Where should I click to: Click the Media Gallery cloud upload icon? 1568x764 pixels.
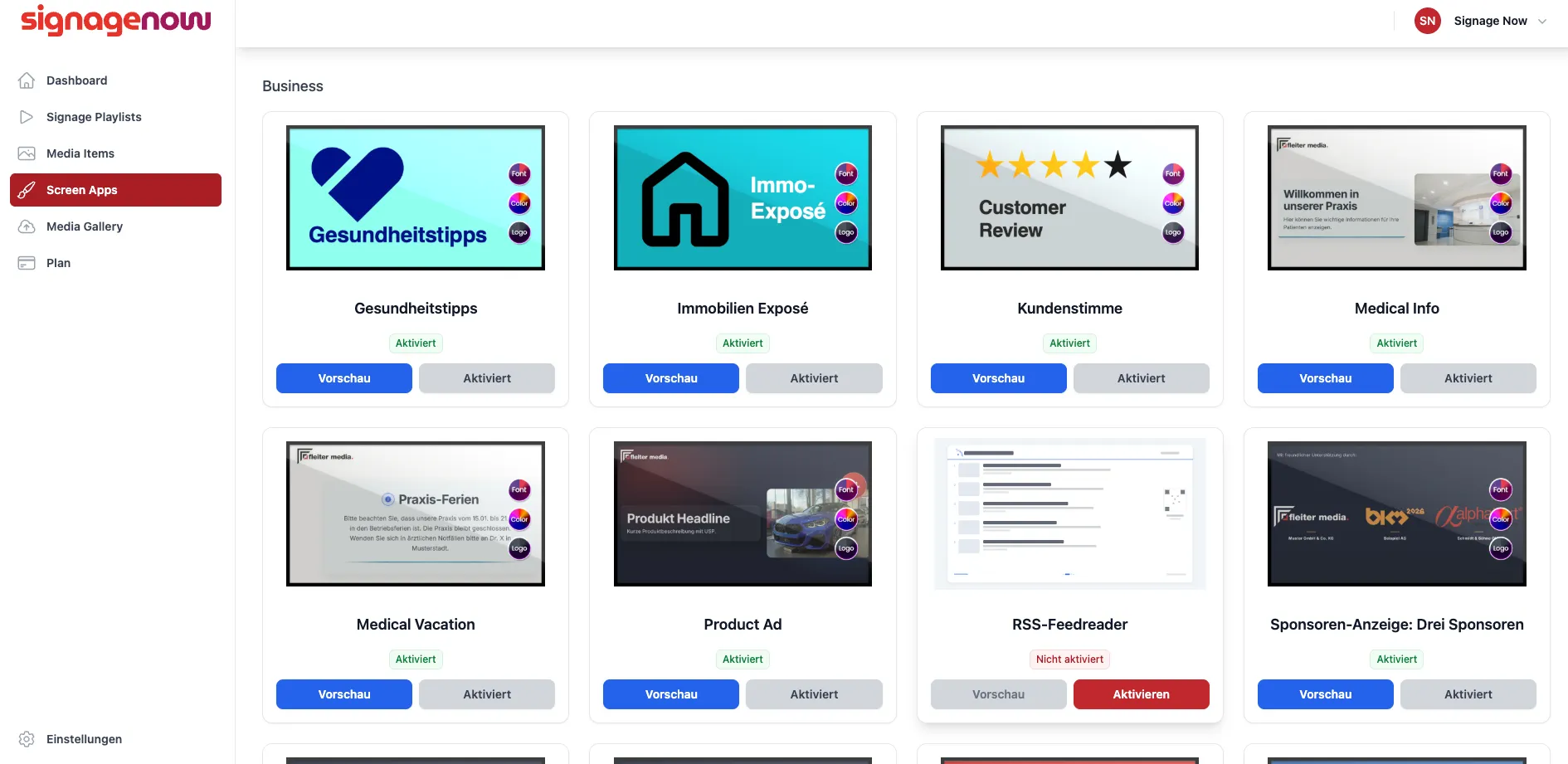click(x=27, y=226)
